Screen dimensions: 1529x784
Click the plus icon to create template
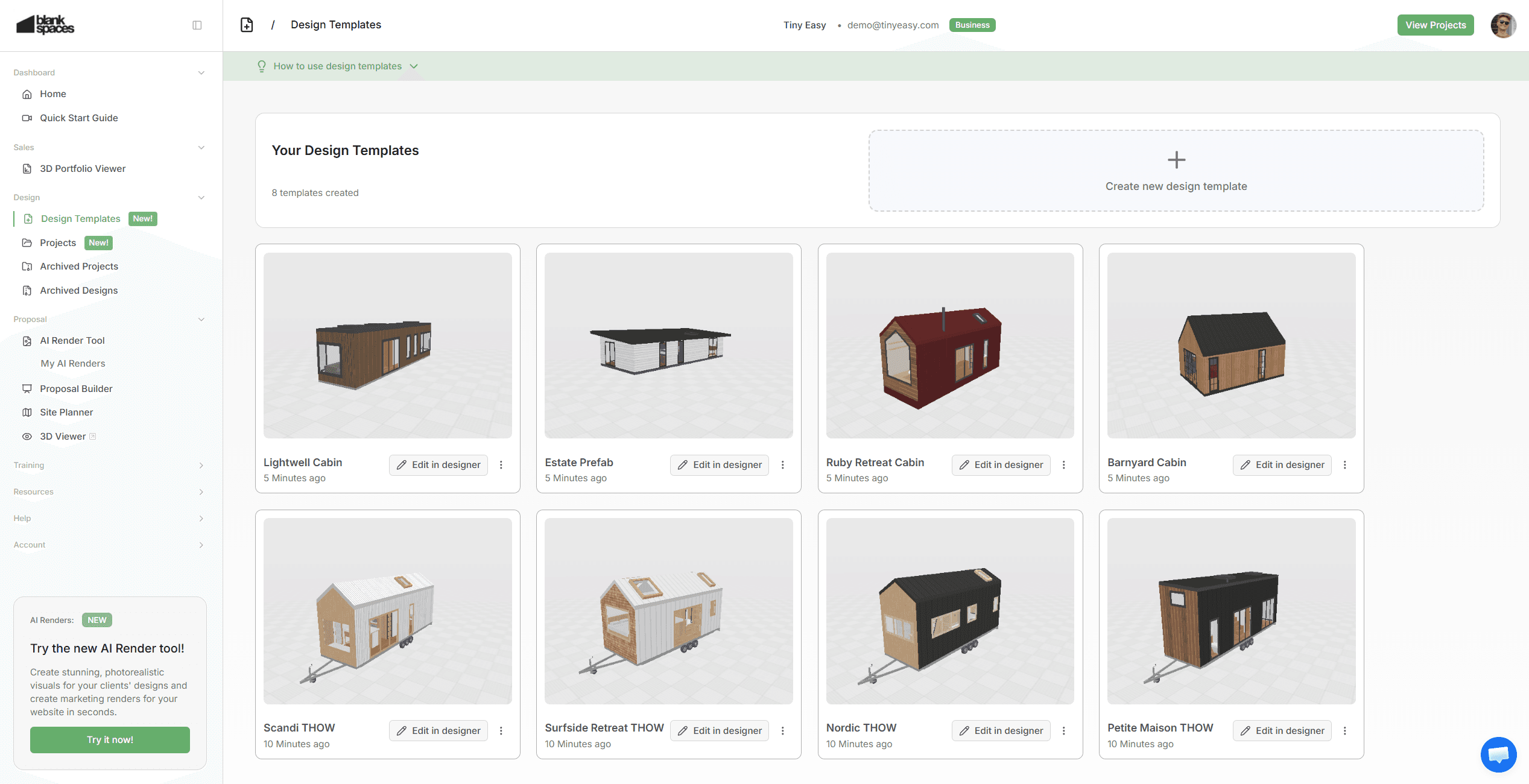point(1176,160)
